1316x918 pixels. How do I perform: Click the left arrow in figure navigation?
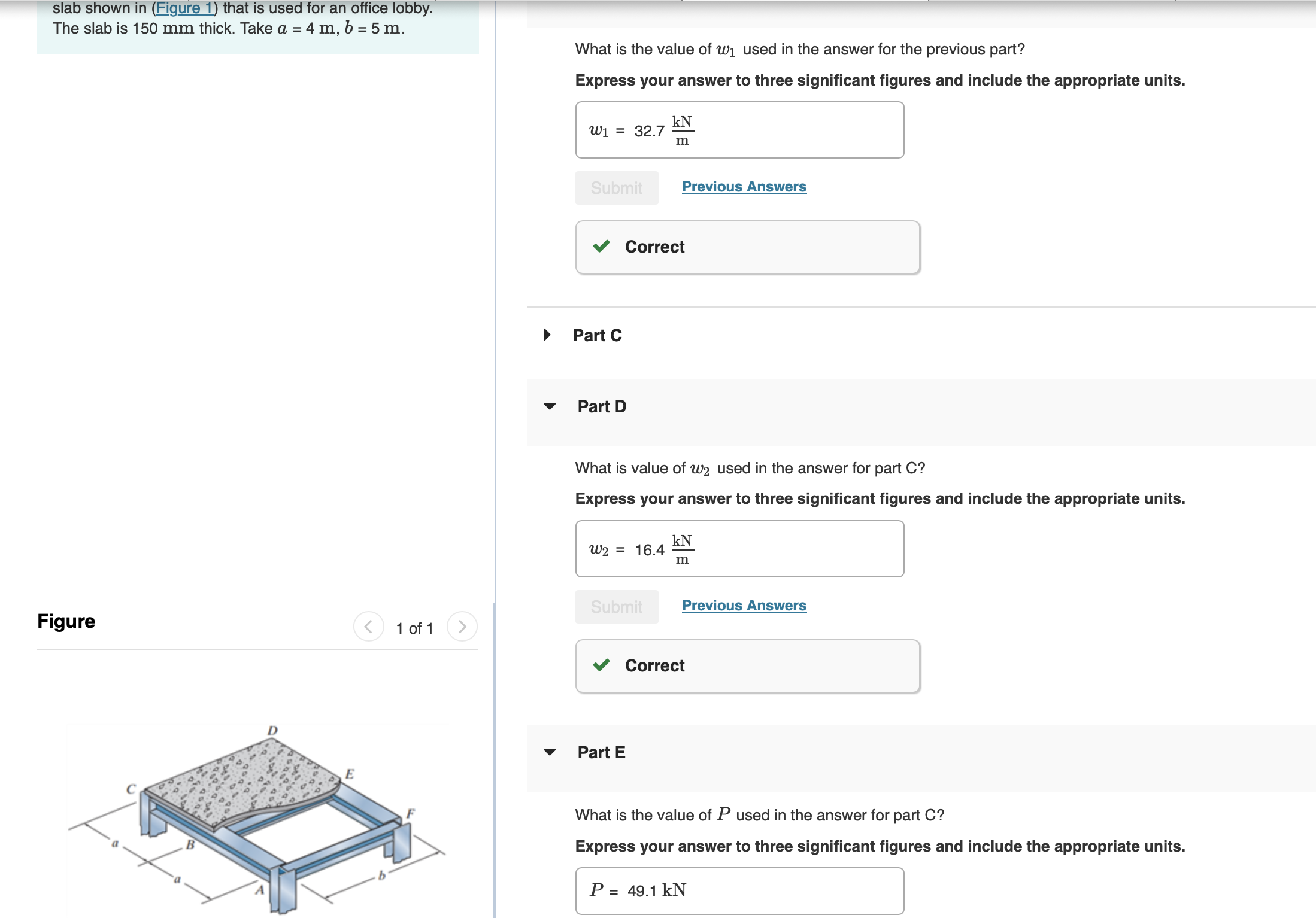coord(368,627)
